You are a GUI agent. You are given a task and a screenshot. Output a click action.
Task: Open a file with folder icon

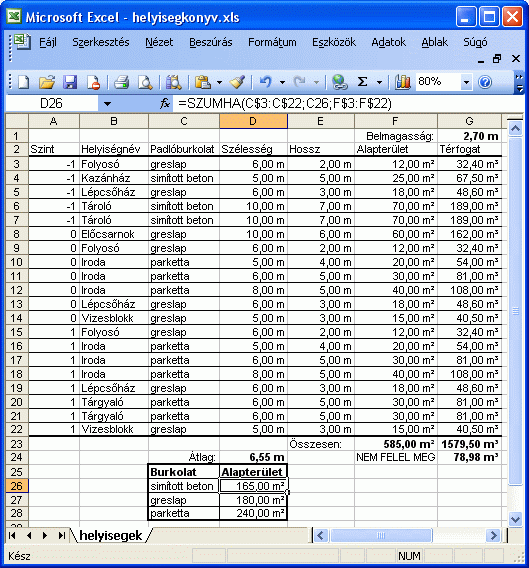click(x=47, y=82)
